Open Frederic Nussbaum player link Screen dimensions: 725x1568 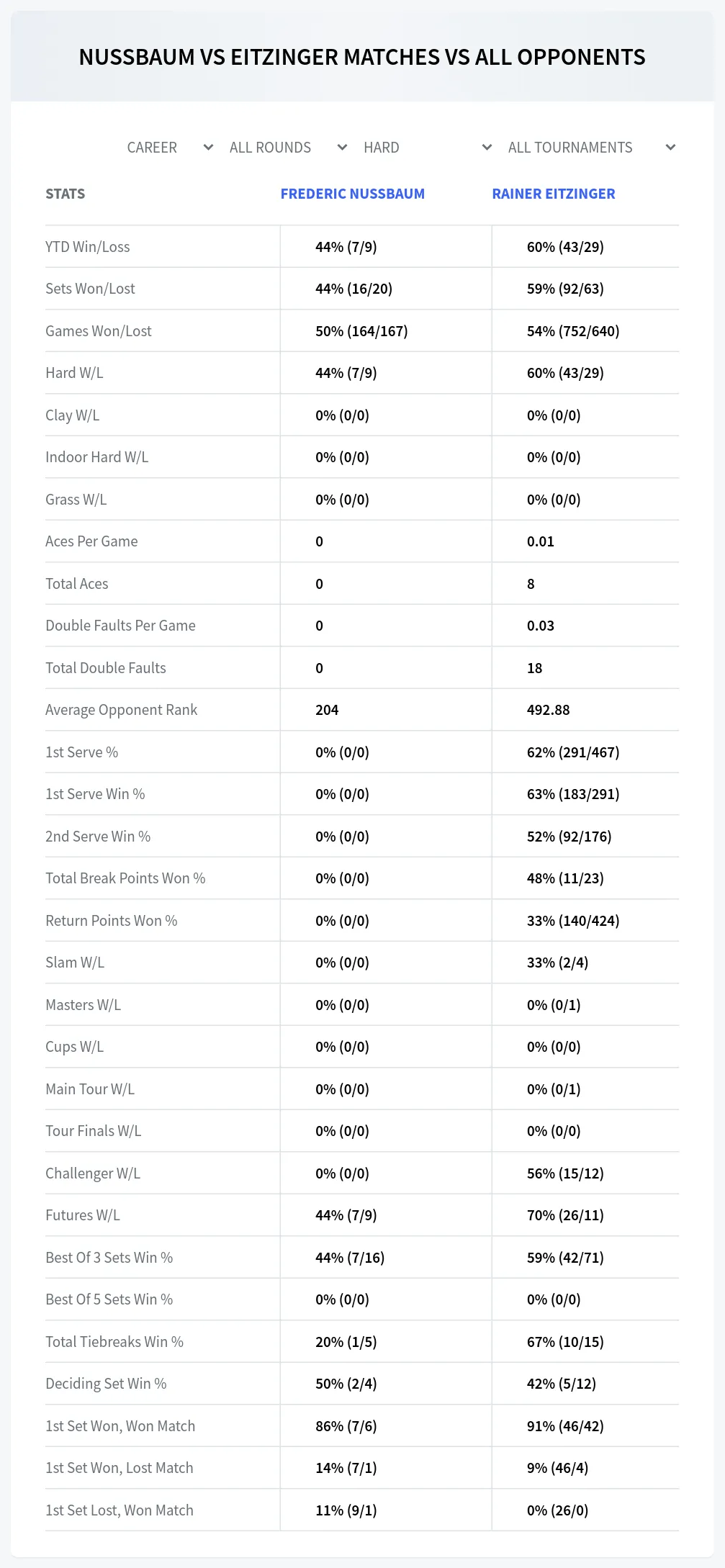pos(353,194)
